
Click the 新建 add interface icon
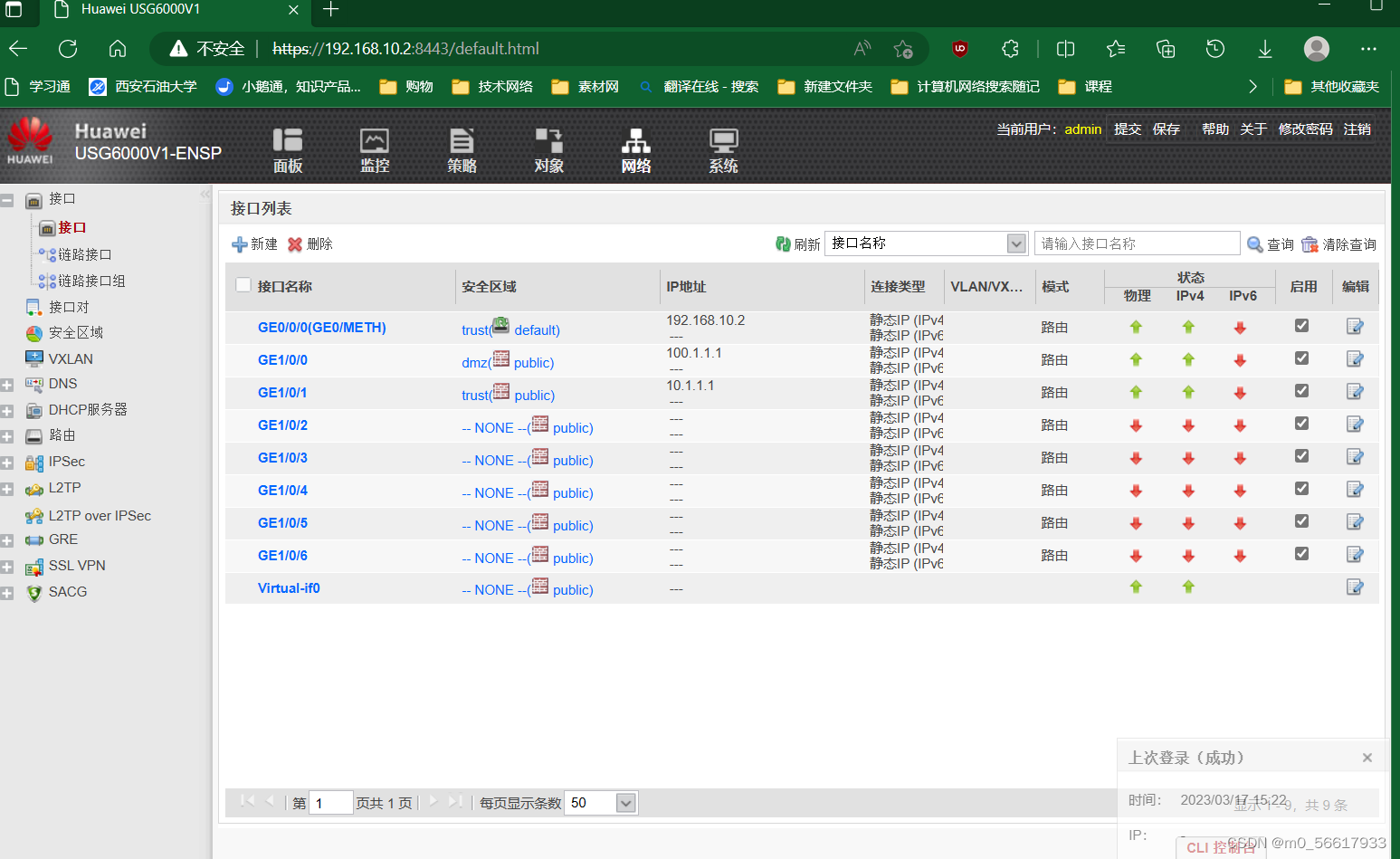[240, 244]
